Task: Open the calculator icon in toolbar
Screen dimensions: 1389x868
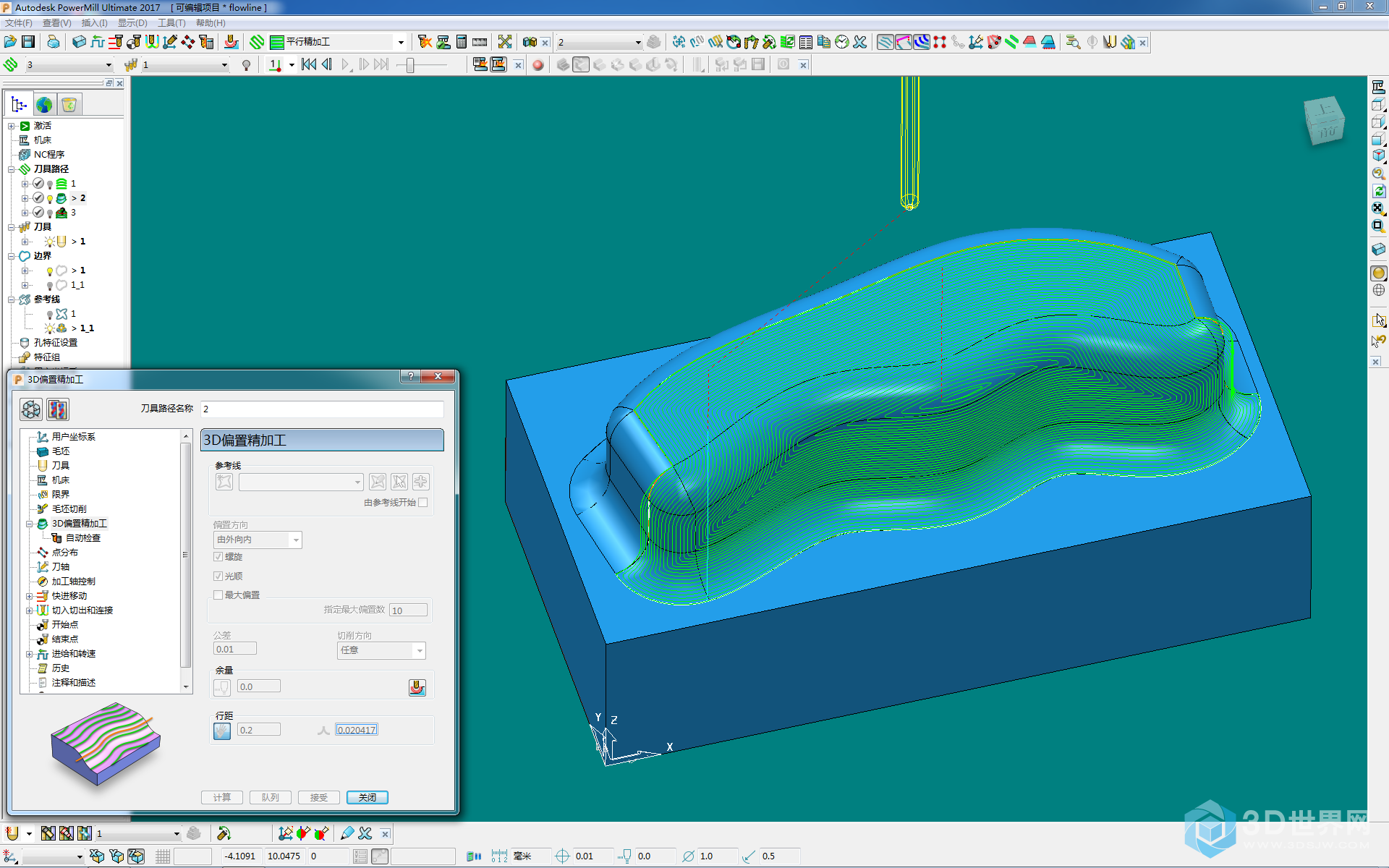Action: pos(462,42)
